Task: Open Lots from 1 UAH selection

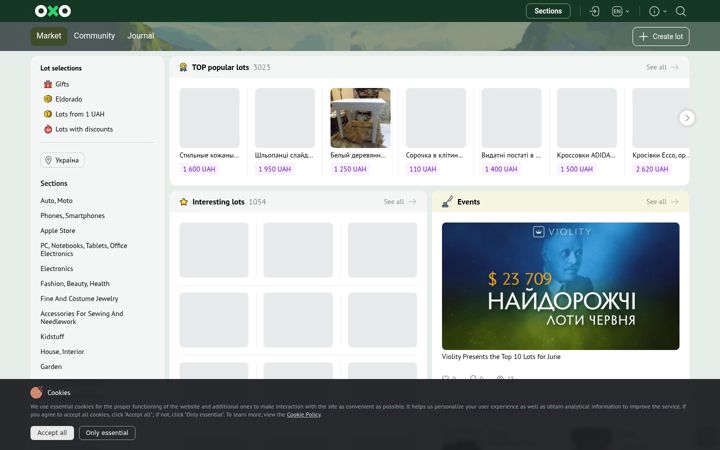Action: 74,114
